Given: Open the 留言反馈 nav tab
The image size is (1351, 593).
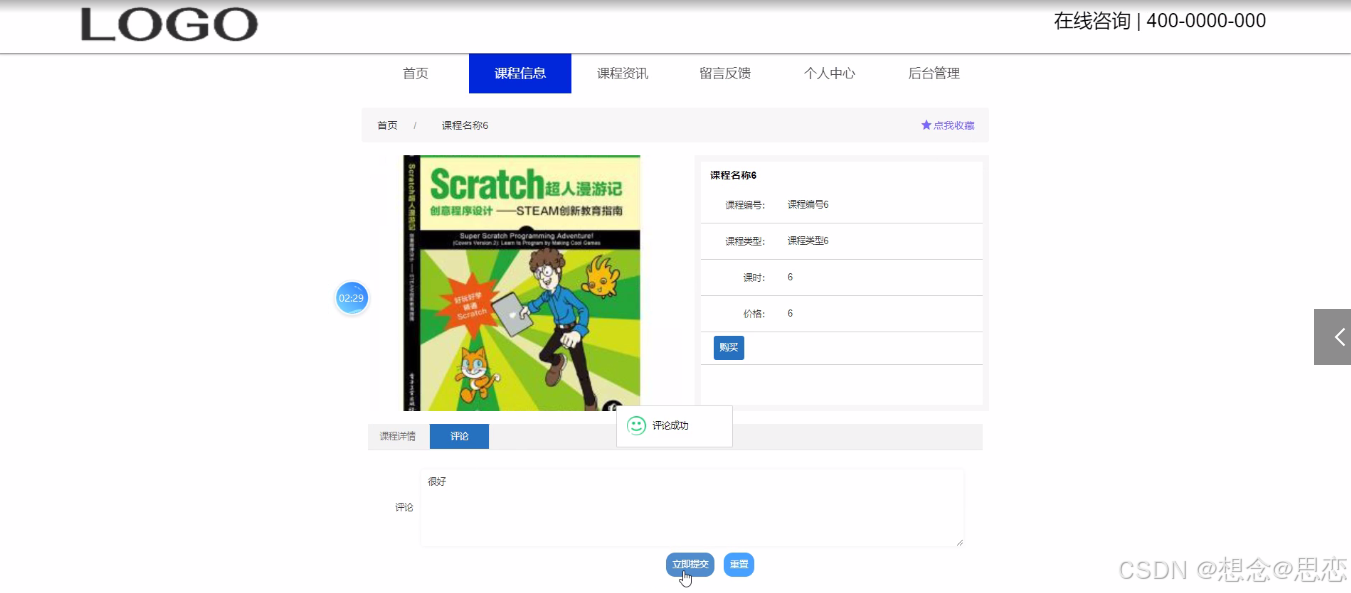Looking at the screenshot, I should coord(725,73).
